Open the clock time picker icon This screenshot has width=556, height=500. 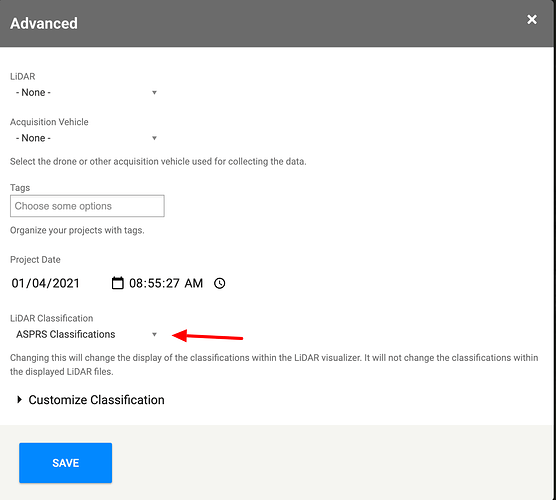click(219, 283)
